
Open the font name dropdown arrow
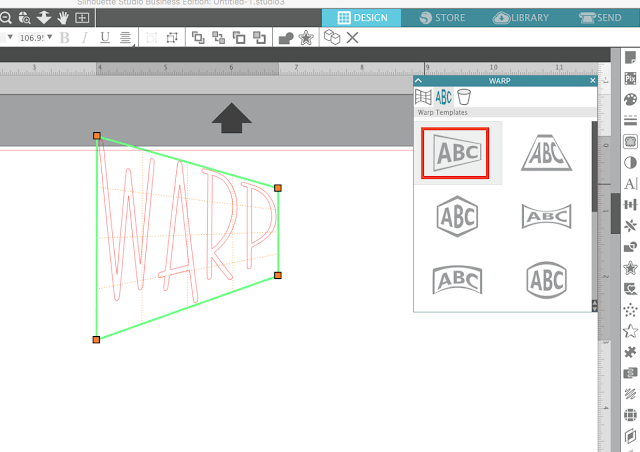[x=10, y=37]
